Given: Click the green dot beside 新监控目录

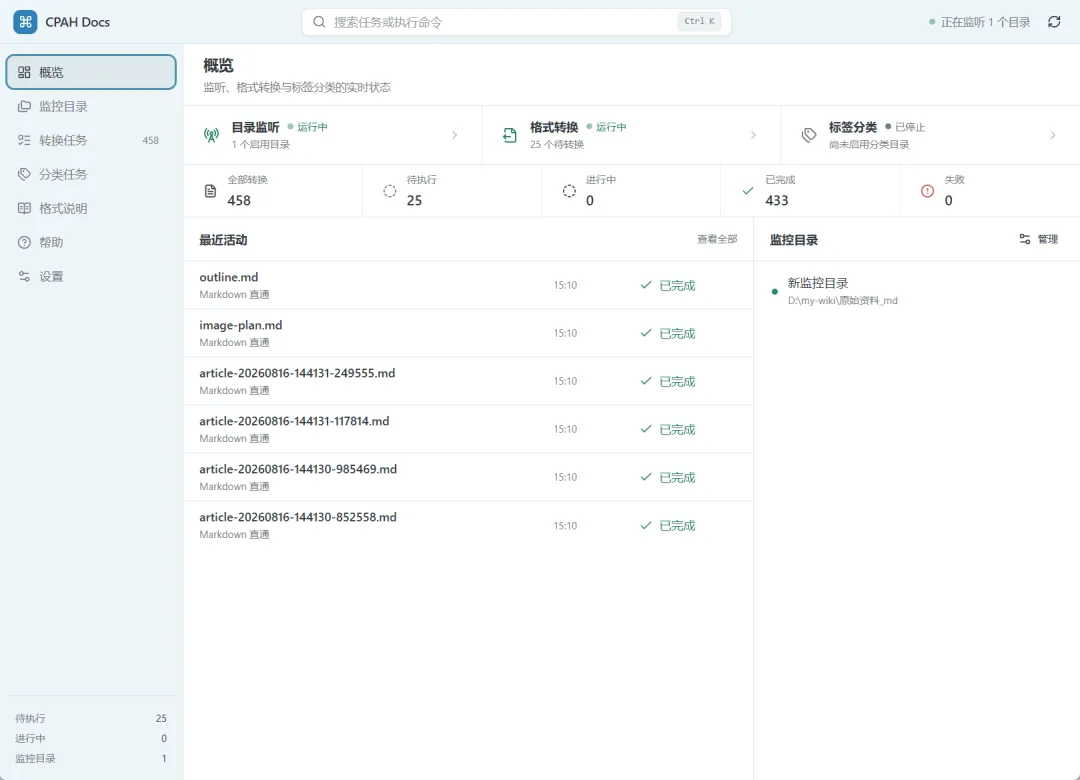Looking at the screenshot, I should click(x=775, y=291).
